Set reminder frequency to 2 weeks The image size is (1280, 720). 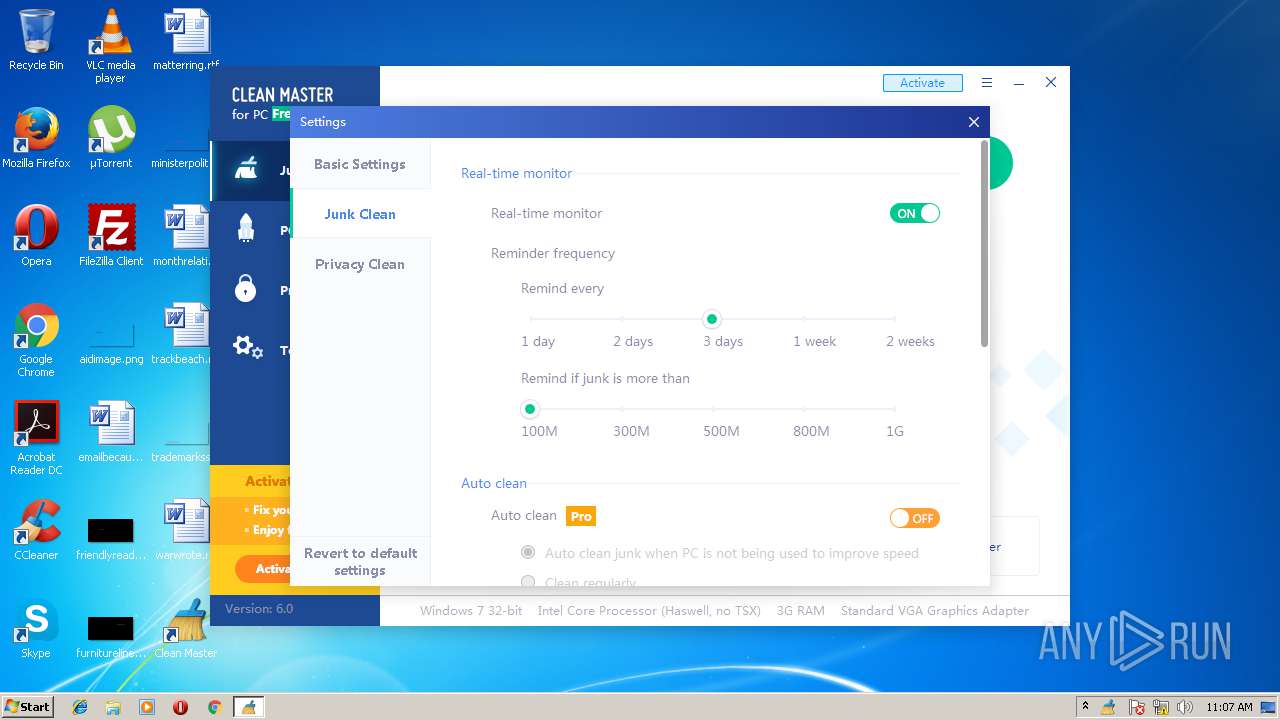(894, 320)
